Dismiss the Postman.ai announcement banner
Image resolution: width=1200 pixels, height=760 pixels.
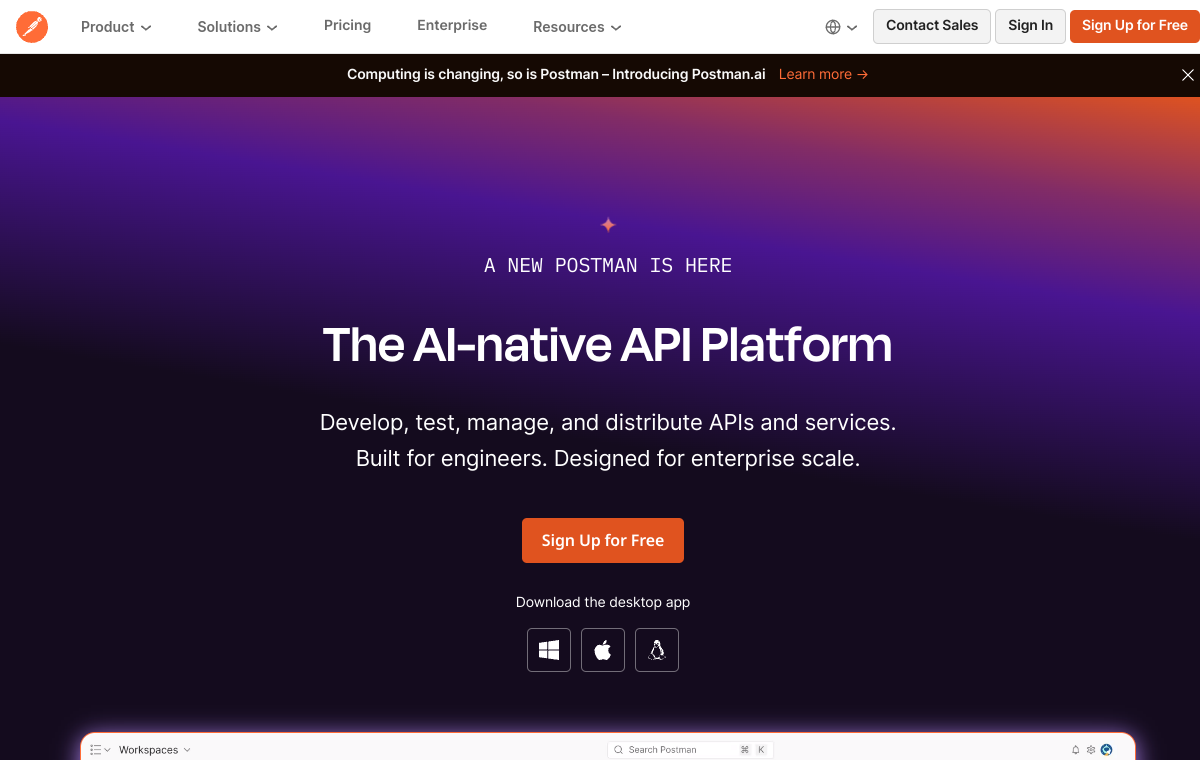click(1188, 75)
